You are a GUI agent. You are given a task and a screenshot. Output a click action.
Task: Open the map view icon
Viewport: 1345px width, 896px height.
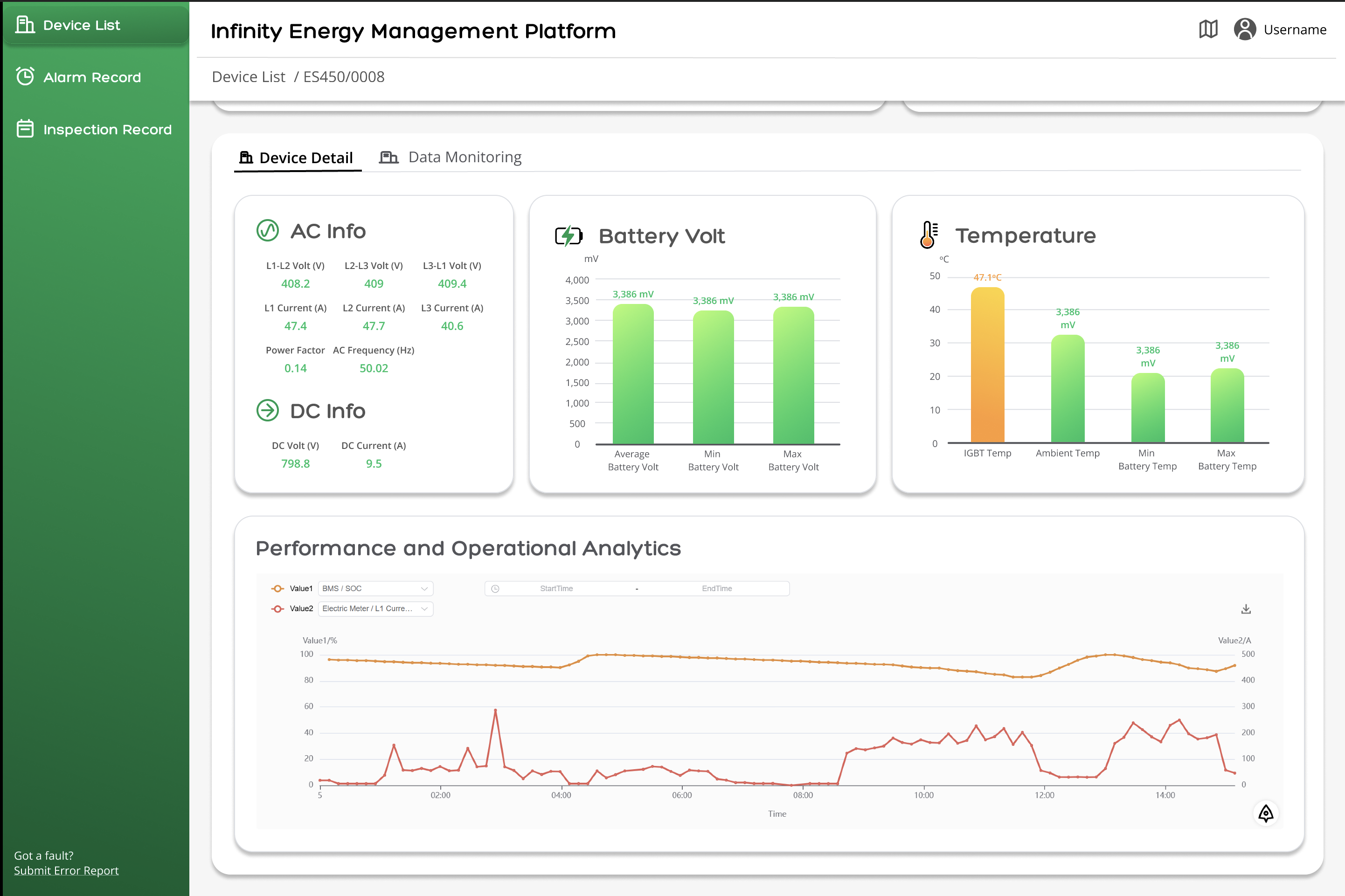[1208, 29]
